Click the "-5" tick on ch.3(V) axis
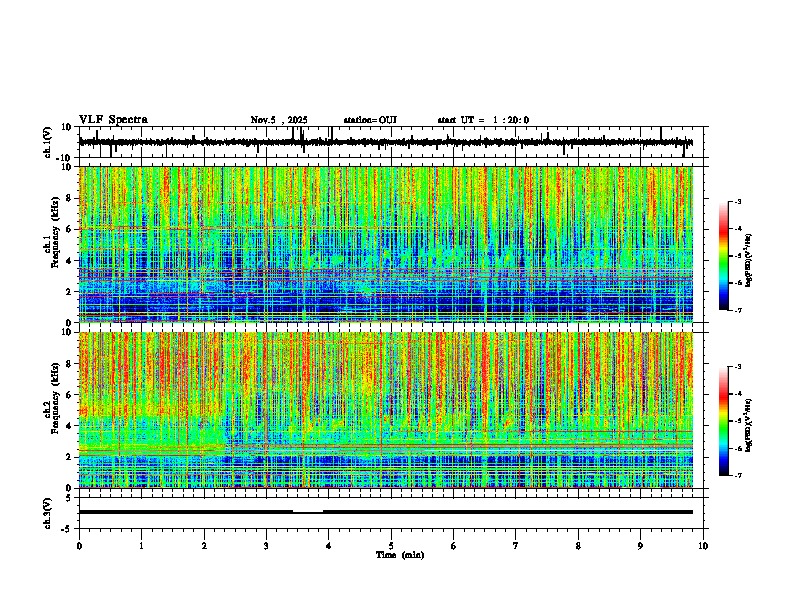Screen dimensions: 792x612 pyautogui.click(x=68, y=529)
